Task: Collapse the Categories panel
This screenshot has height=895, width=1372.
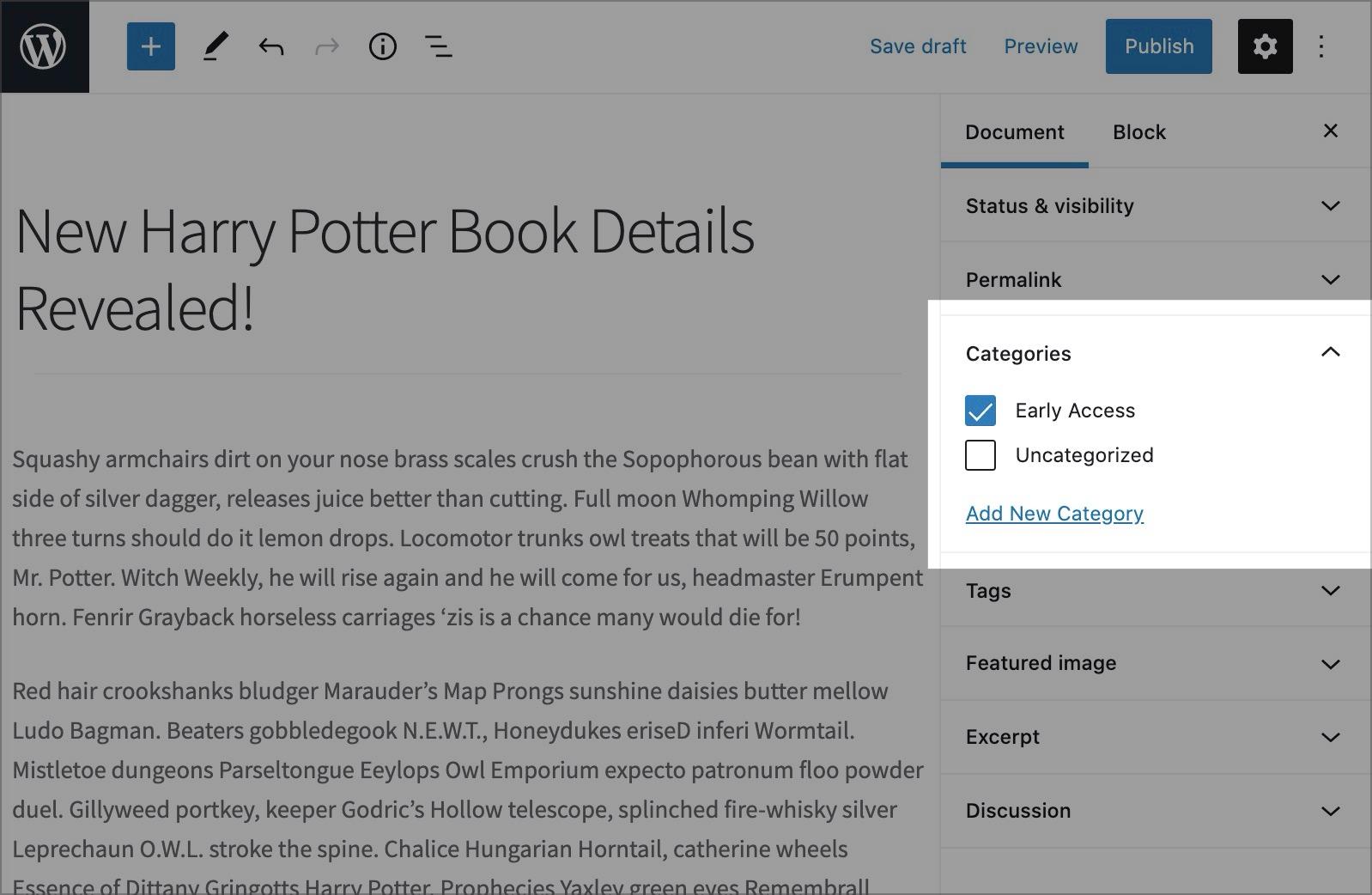Action: (x=1156, y=353)
